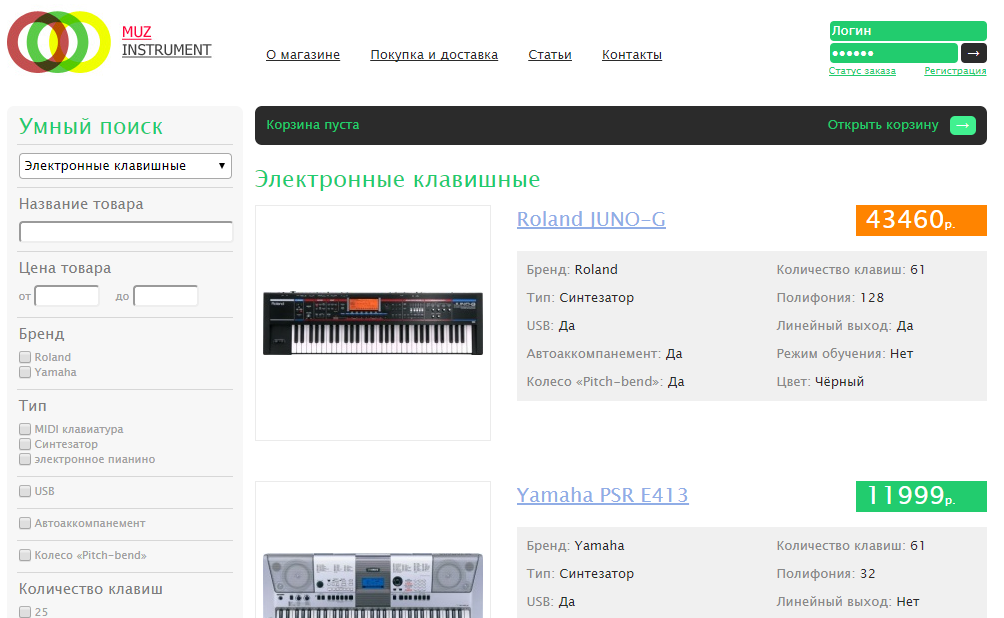This screenshot has width=1004, height=618.
Task: Click the Количество клавиш filter heading
Action: click(x=91, y=589)
